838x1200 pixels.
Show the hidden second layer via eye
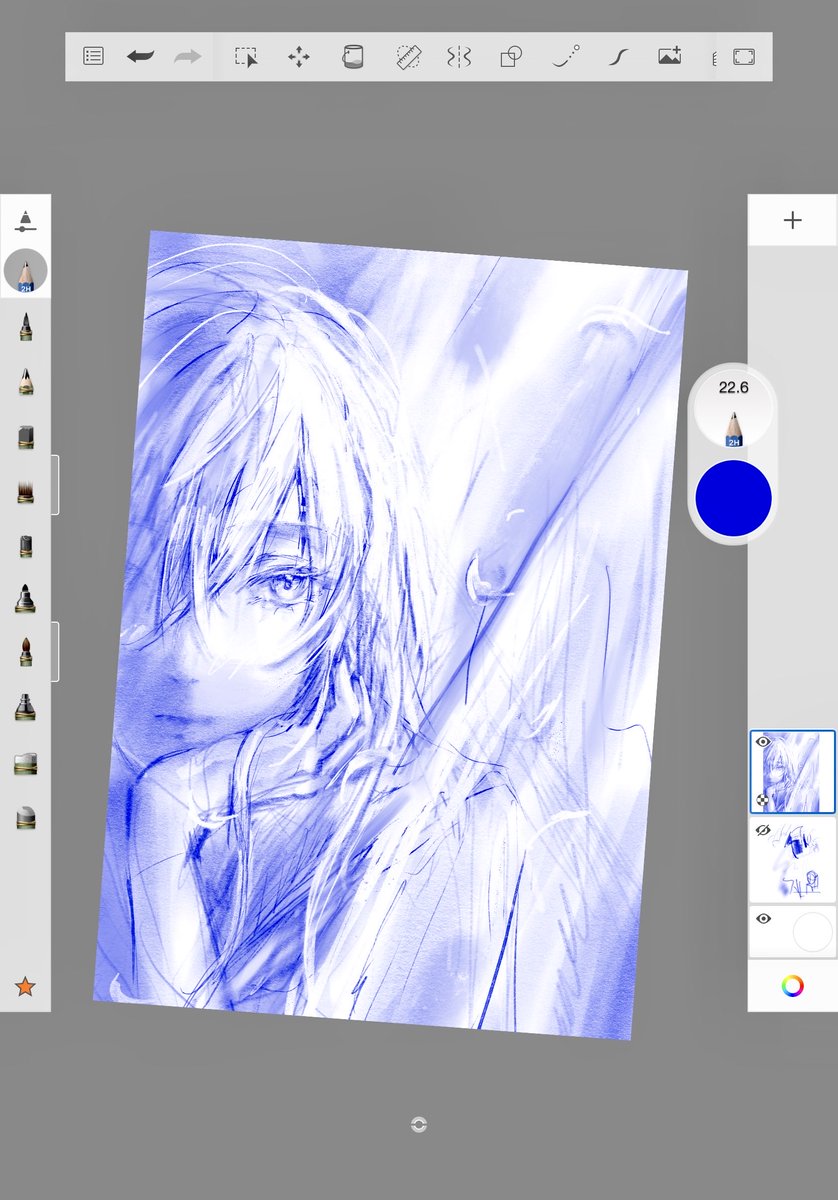click(763, 830)
